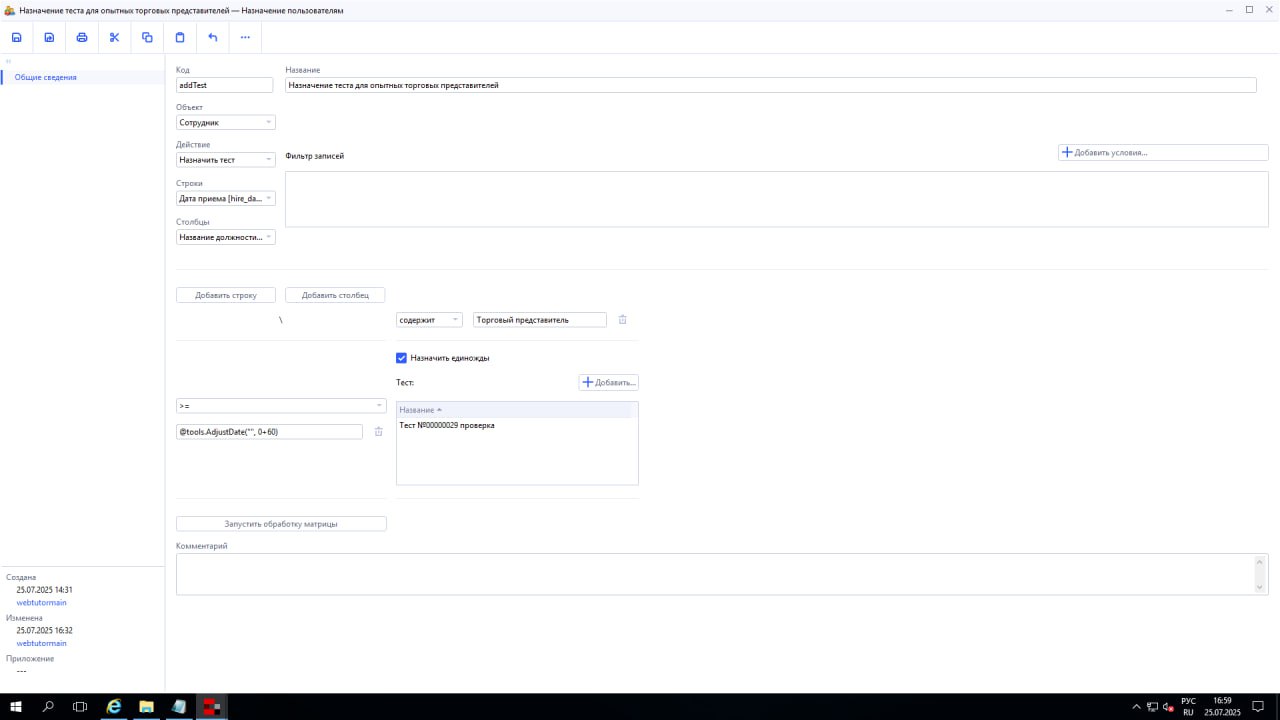Click the 'Добавить строку' button

pyautogui.click(x=226, y=296)
